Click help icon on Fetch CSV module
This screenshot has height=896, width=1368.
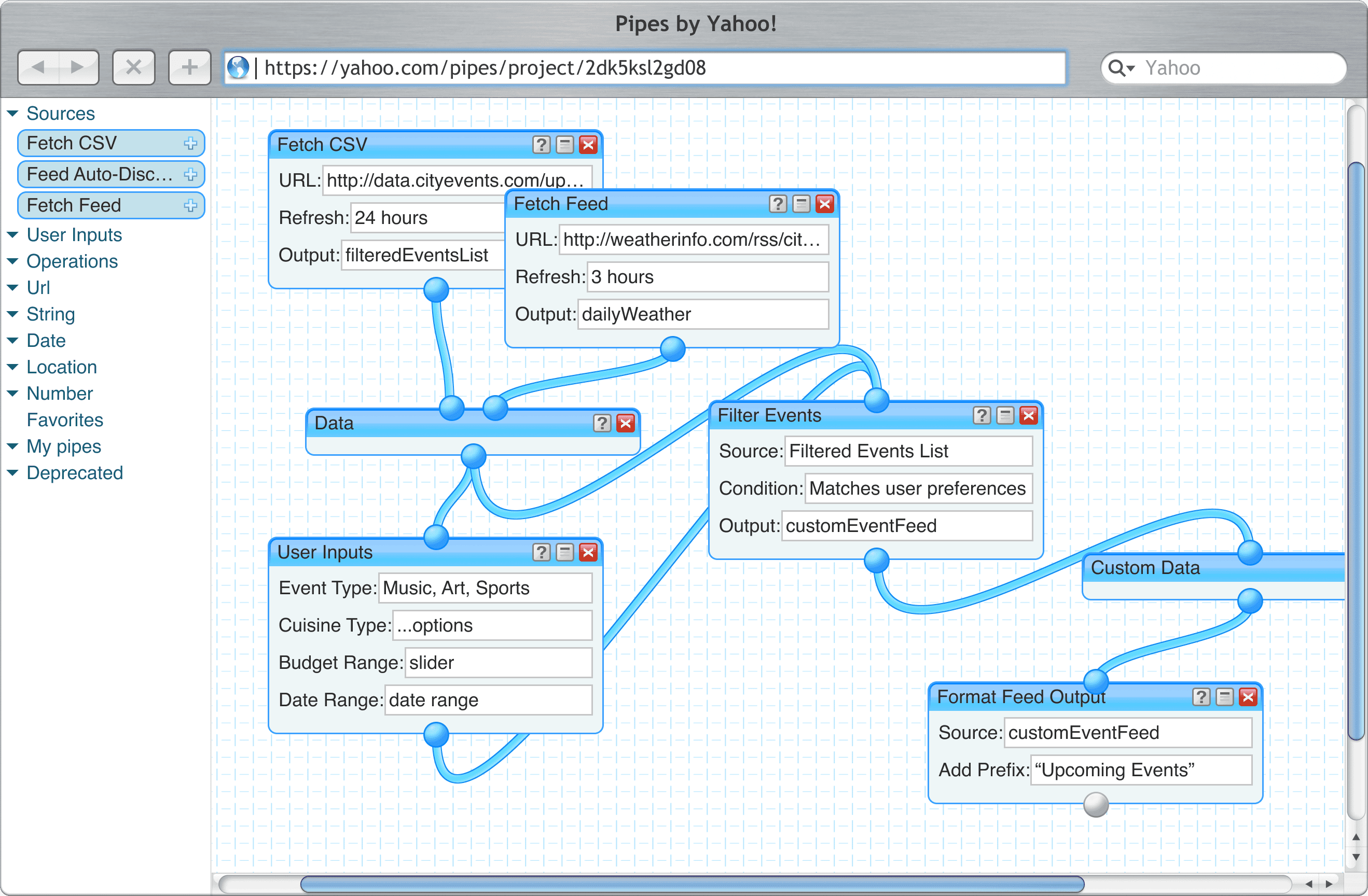[x=541, y=145]
